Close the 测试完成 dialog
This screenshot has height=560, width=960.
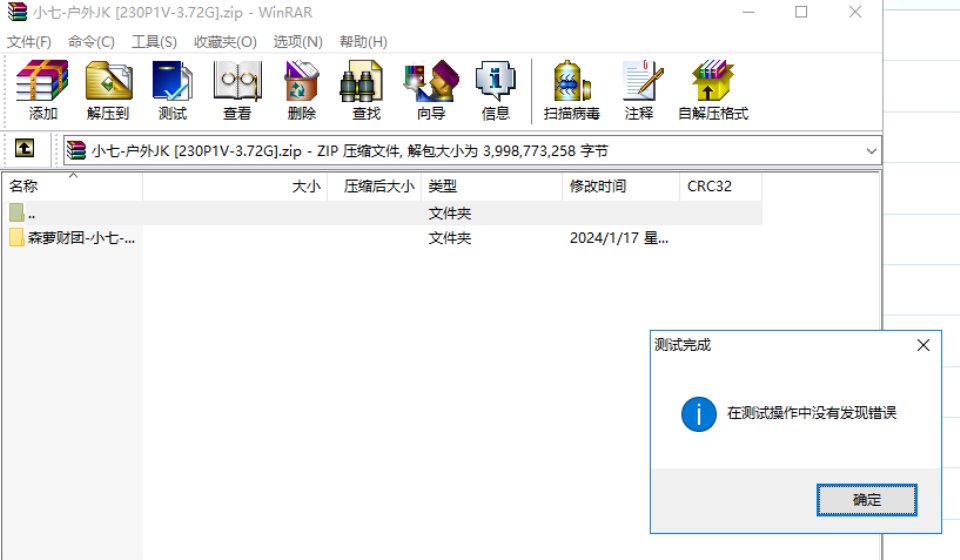tap(923, 345)
